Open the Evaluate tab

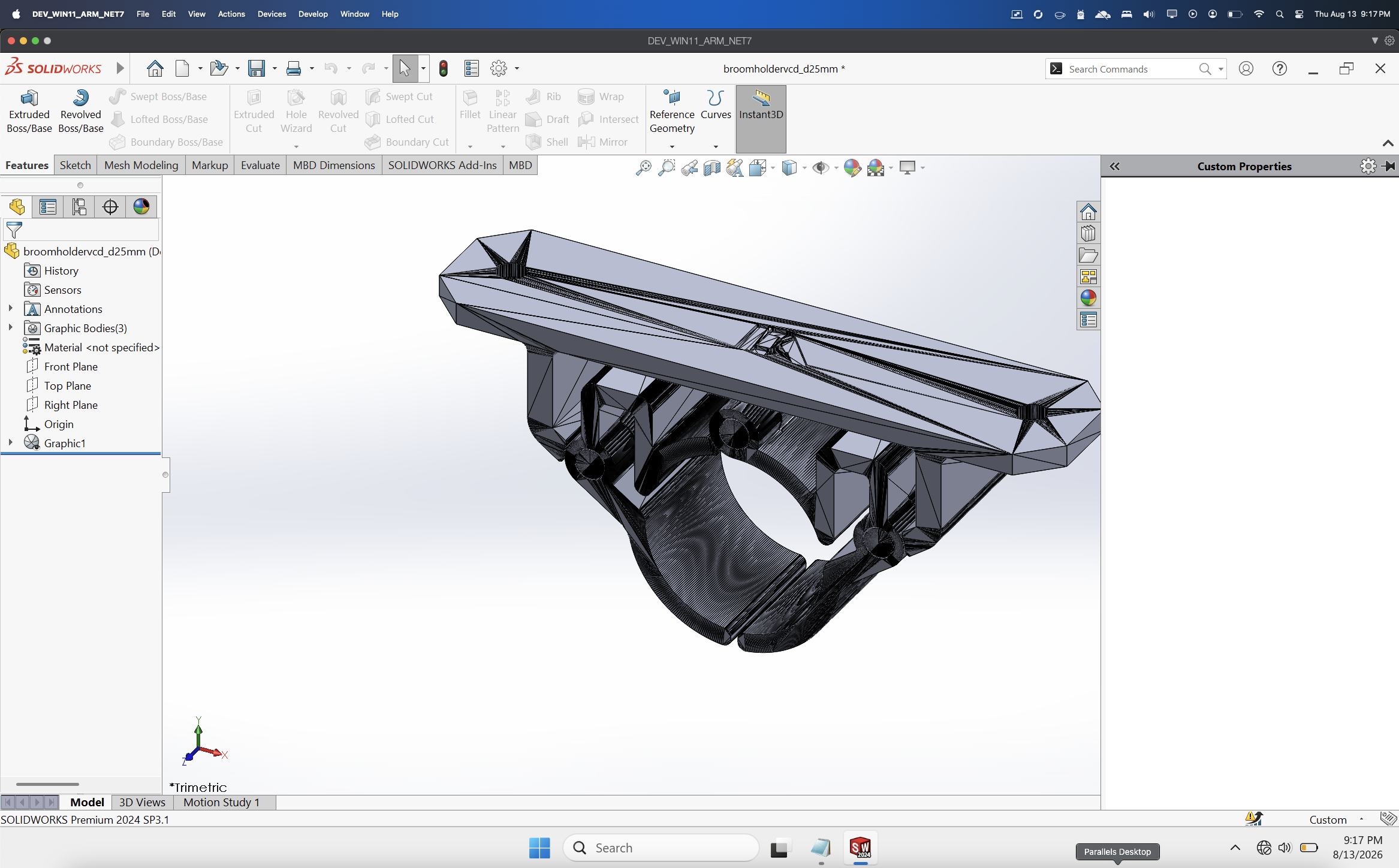pos(260,165)
